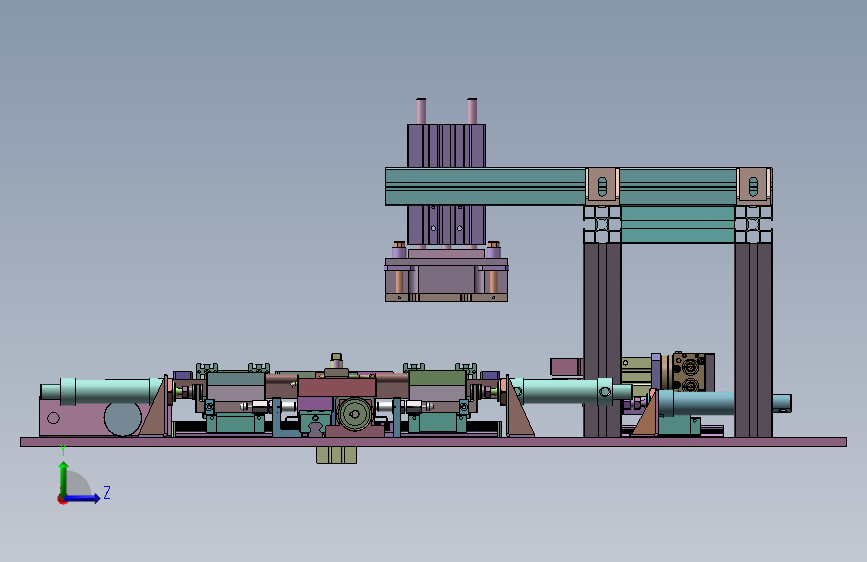Screen dimensions: 867x562
Task: Select the right guide rod atop the vertical cylinder
Action: 472,111
